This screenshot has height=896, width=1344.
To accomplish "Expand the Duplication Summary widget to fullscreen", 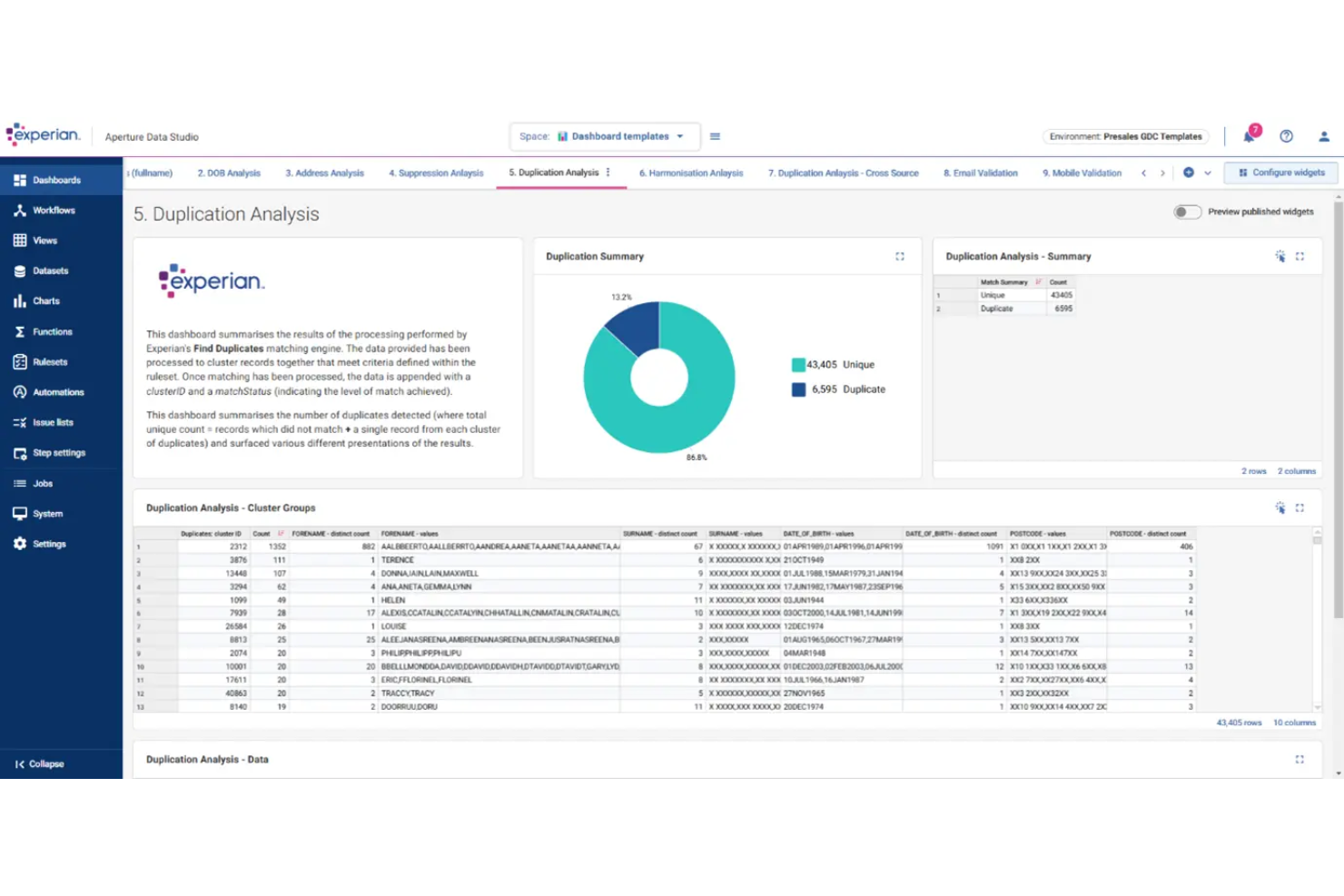I will pos(900,256).
